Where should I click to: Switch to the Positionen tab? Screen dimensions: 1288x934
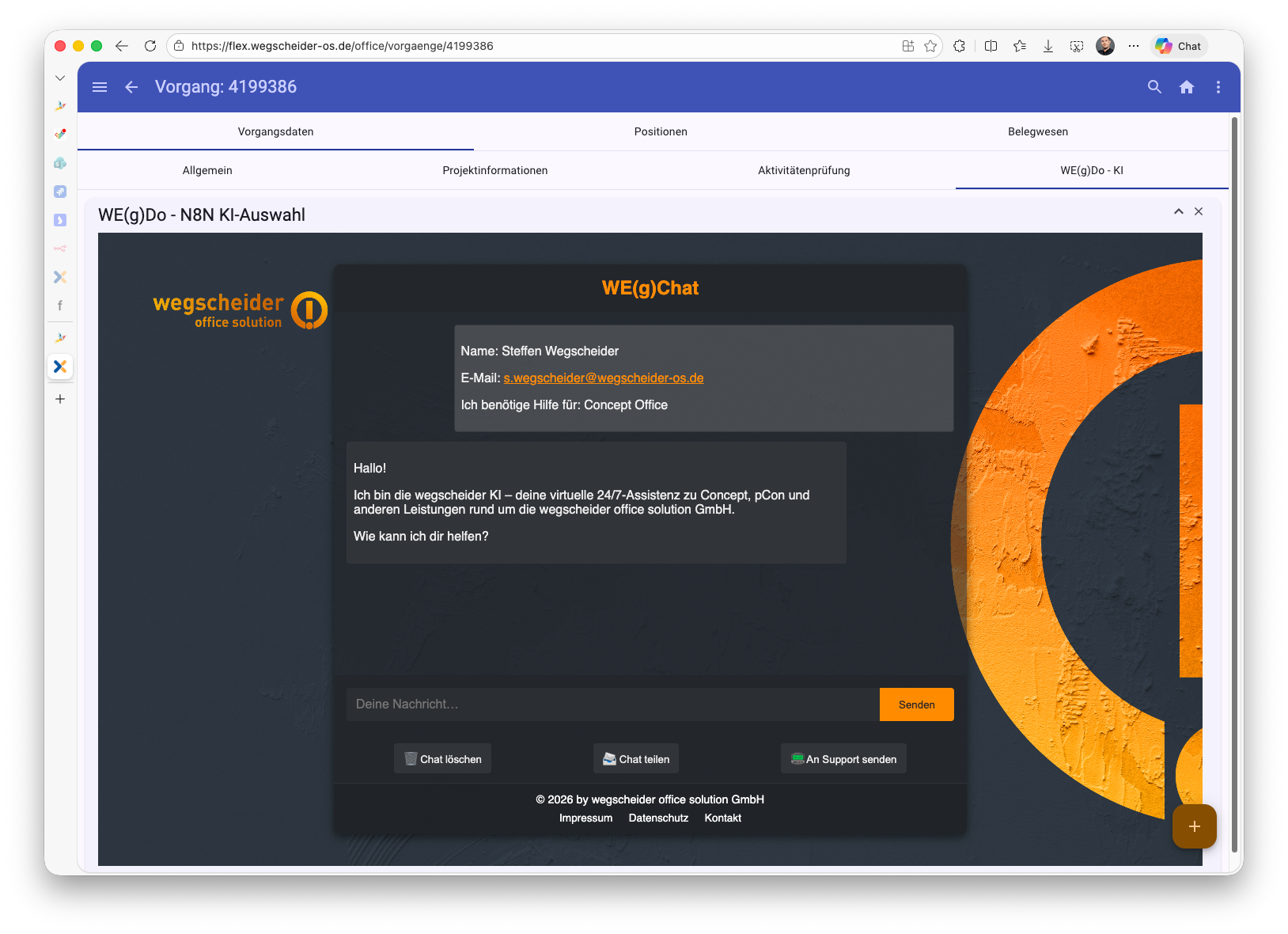661,131
